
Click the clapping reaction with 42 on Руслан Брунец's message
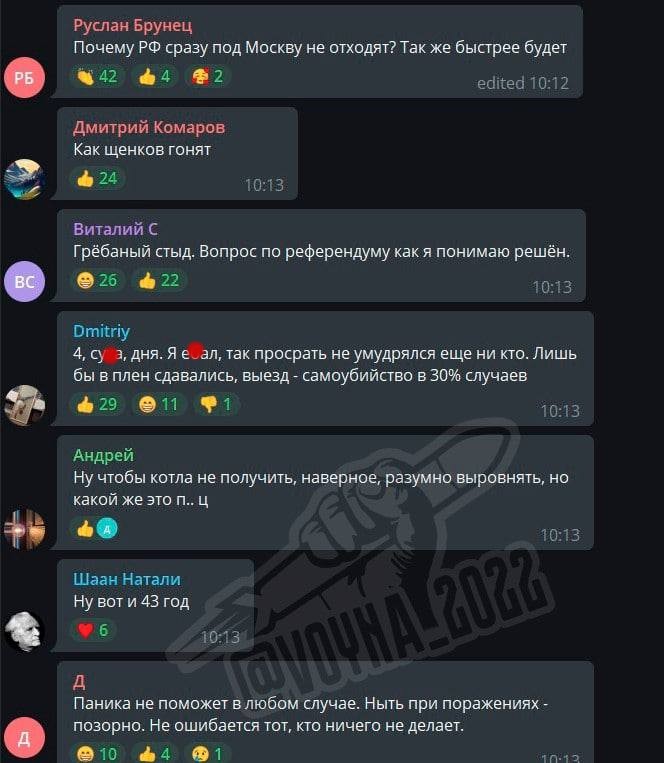tap(96, 77)
